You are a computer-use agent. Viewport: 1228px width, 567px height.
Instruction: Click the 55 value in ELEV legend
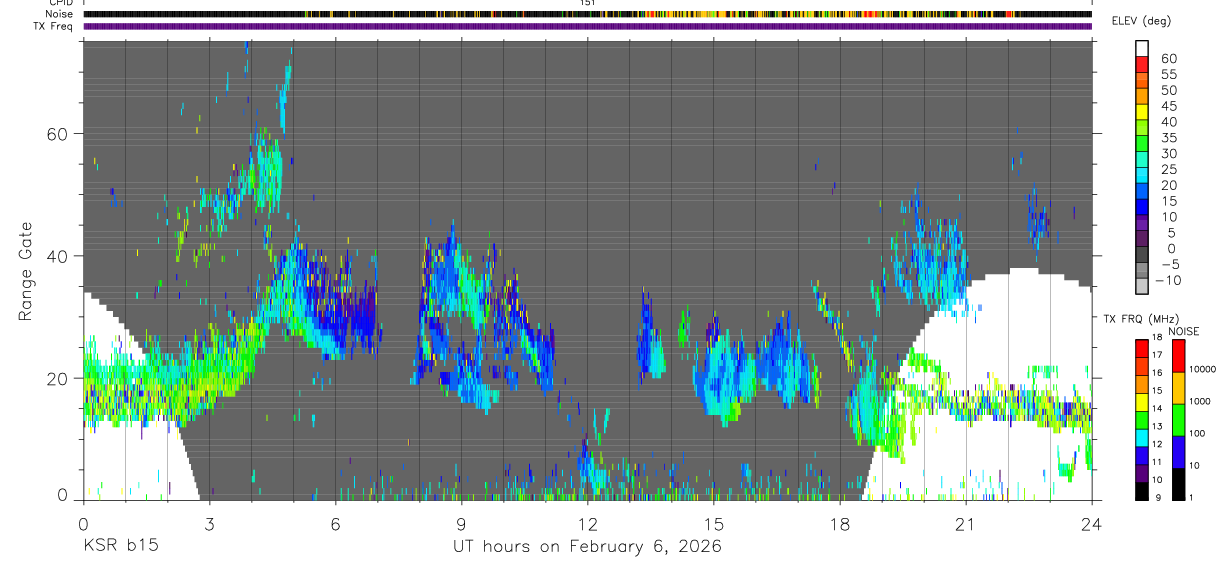pyautogui.click(x=1167, y=74)
